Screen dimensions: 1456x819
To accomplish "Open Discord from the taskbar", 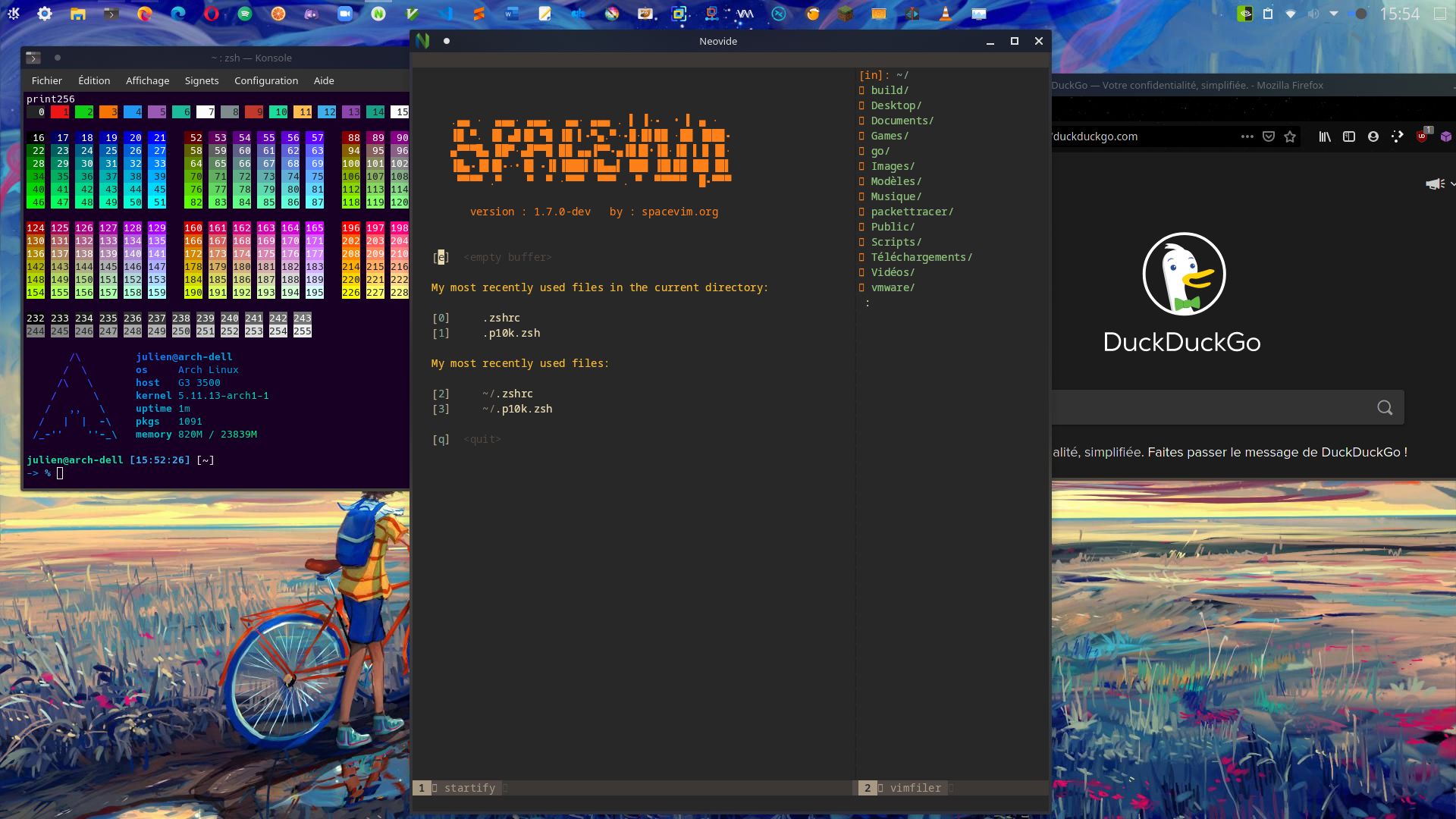I will 311,13.
